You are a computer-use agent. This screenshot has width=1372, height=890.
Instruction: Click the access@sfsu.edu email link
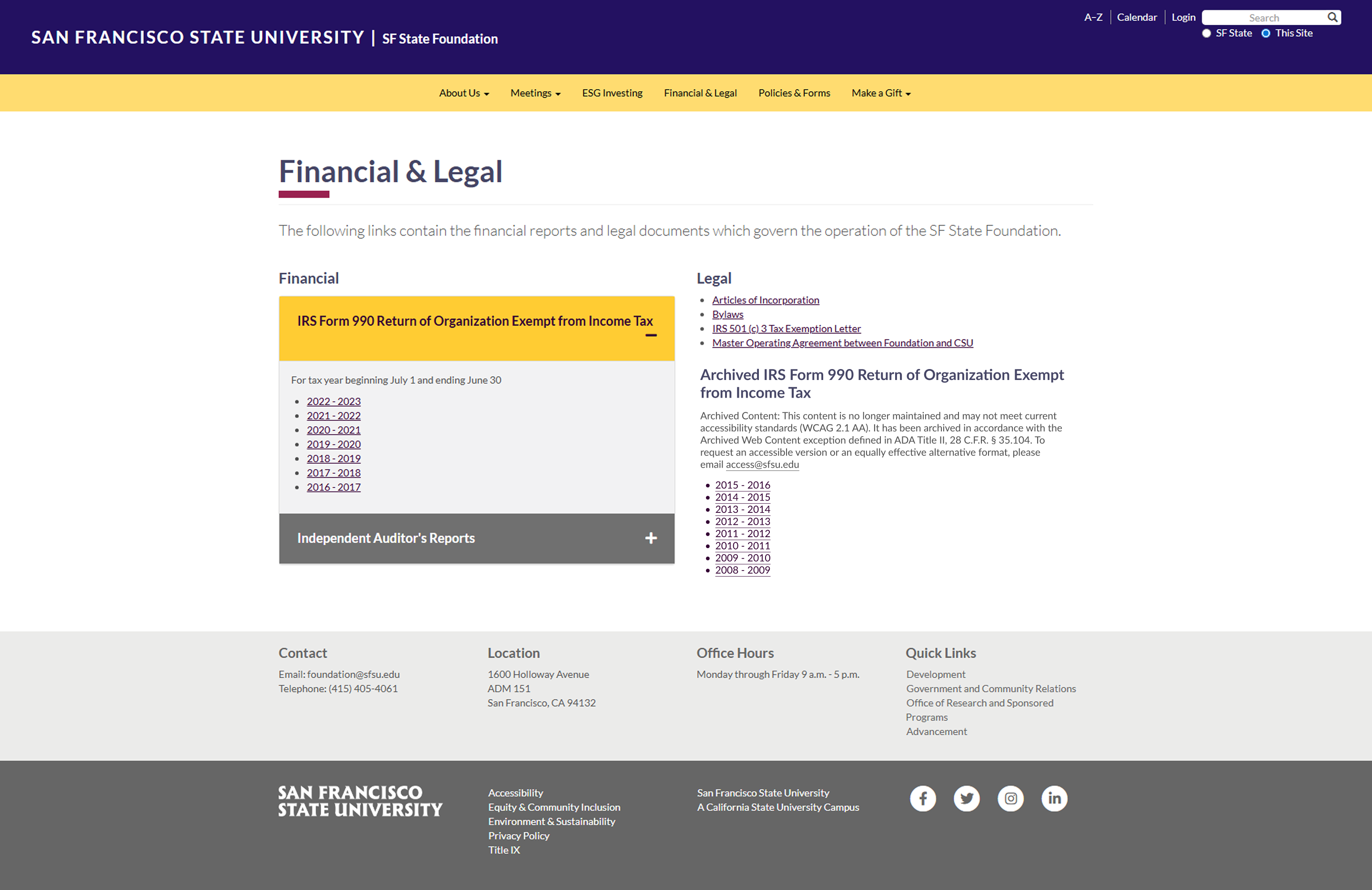pyautogui.click(x=762, y=464)
